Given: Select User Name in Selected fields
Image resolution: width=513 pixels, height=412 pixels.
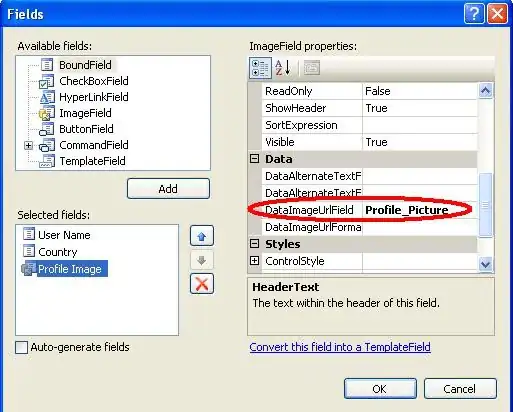Looking at the screenshot, I should 64,235.
